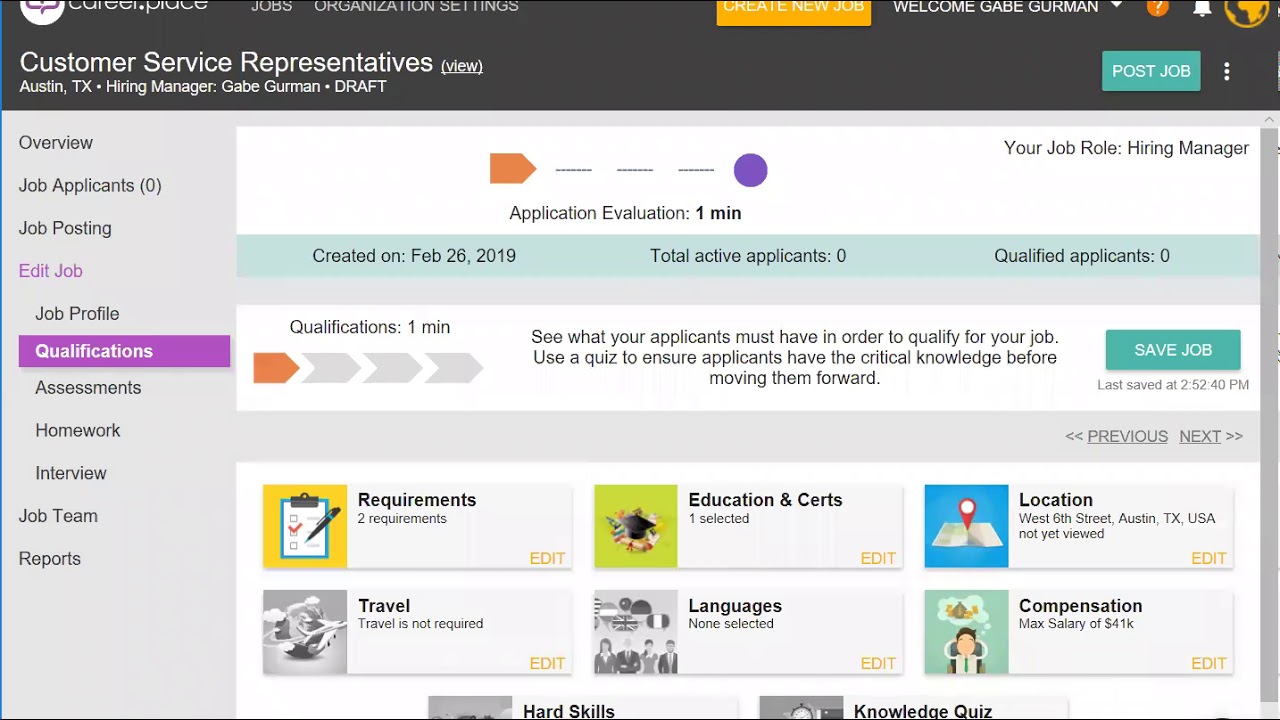Viewport: 1280px width, 720px height.
Task: Open the JOBS menu
Action: [x=272, y=7]
